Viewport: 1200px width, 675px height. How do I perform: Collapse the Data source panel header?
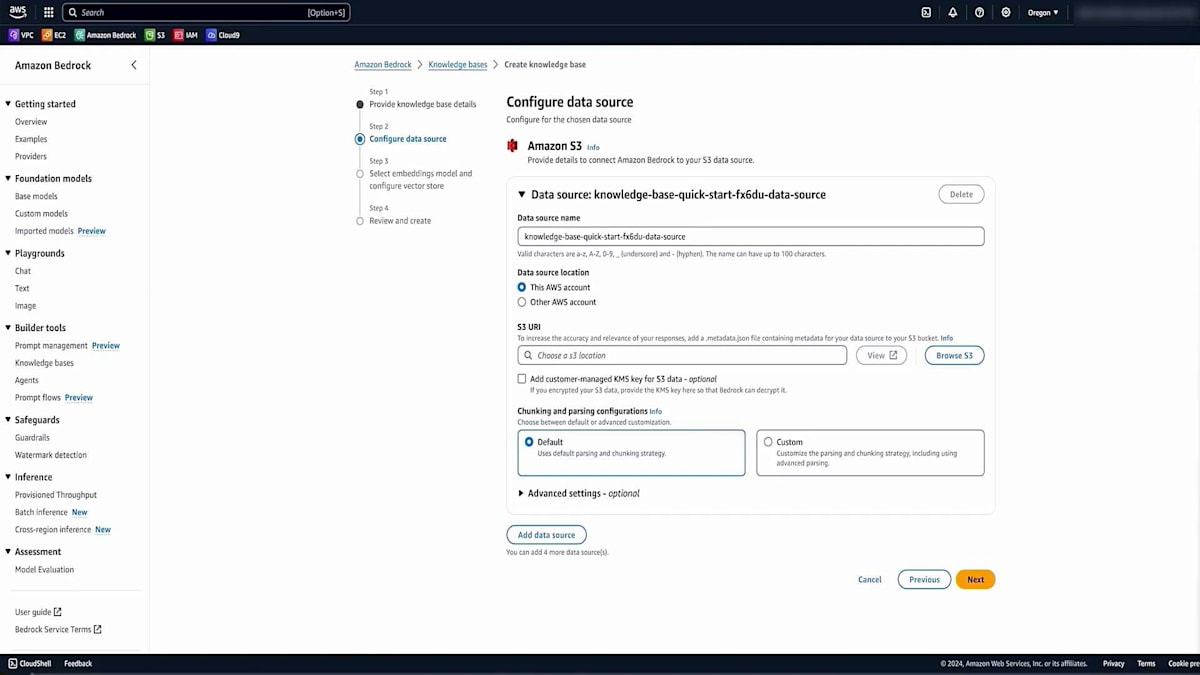click(x=522, y=195)
